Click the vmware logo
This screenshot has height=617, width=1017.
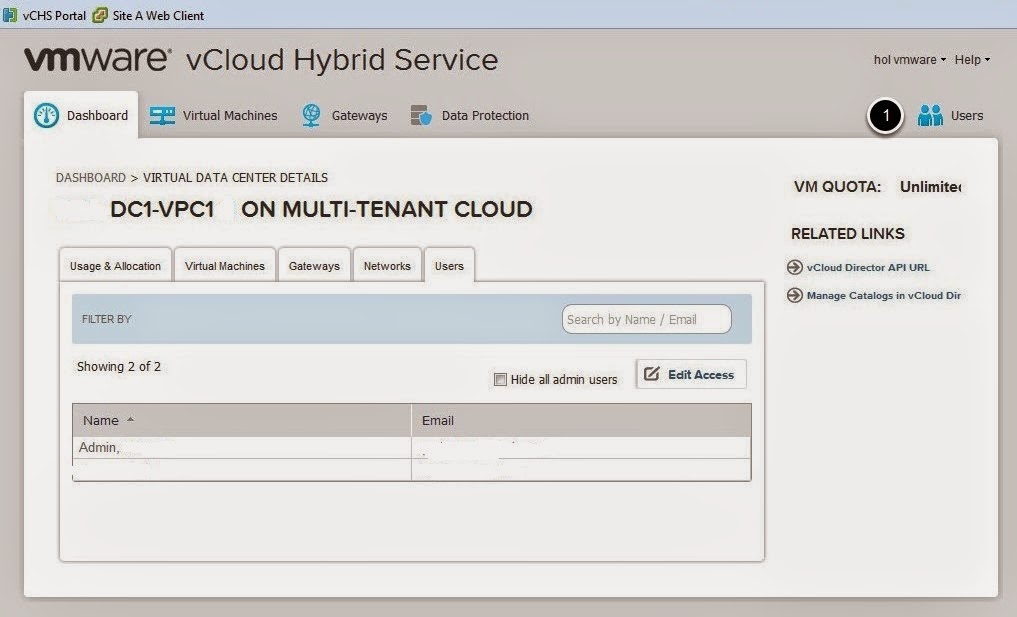click(97, 59)
